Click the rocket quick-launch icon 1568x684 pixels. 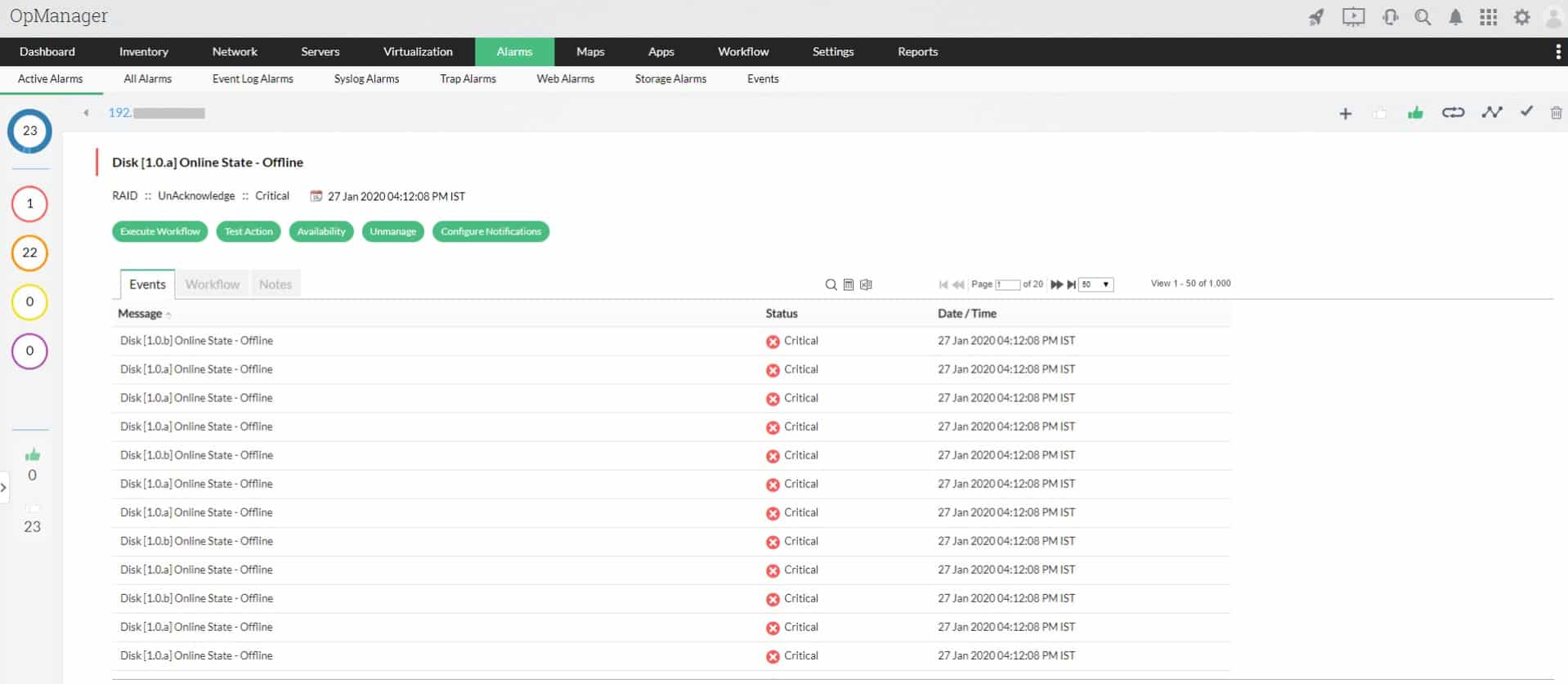[x=1315, y=17]
